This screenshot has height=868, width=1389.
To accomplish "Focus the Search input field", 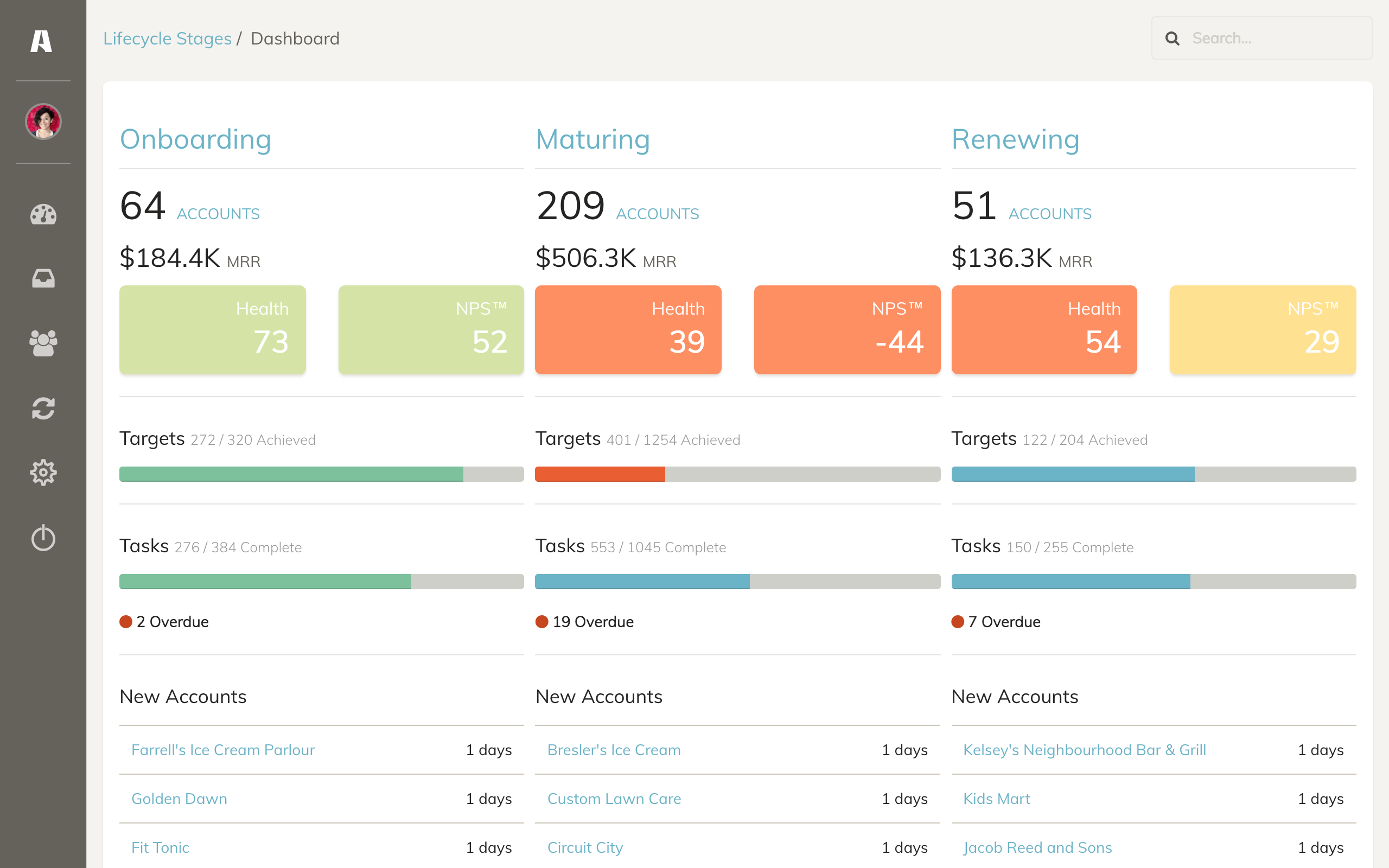I will (1261, 38).
